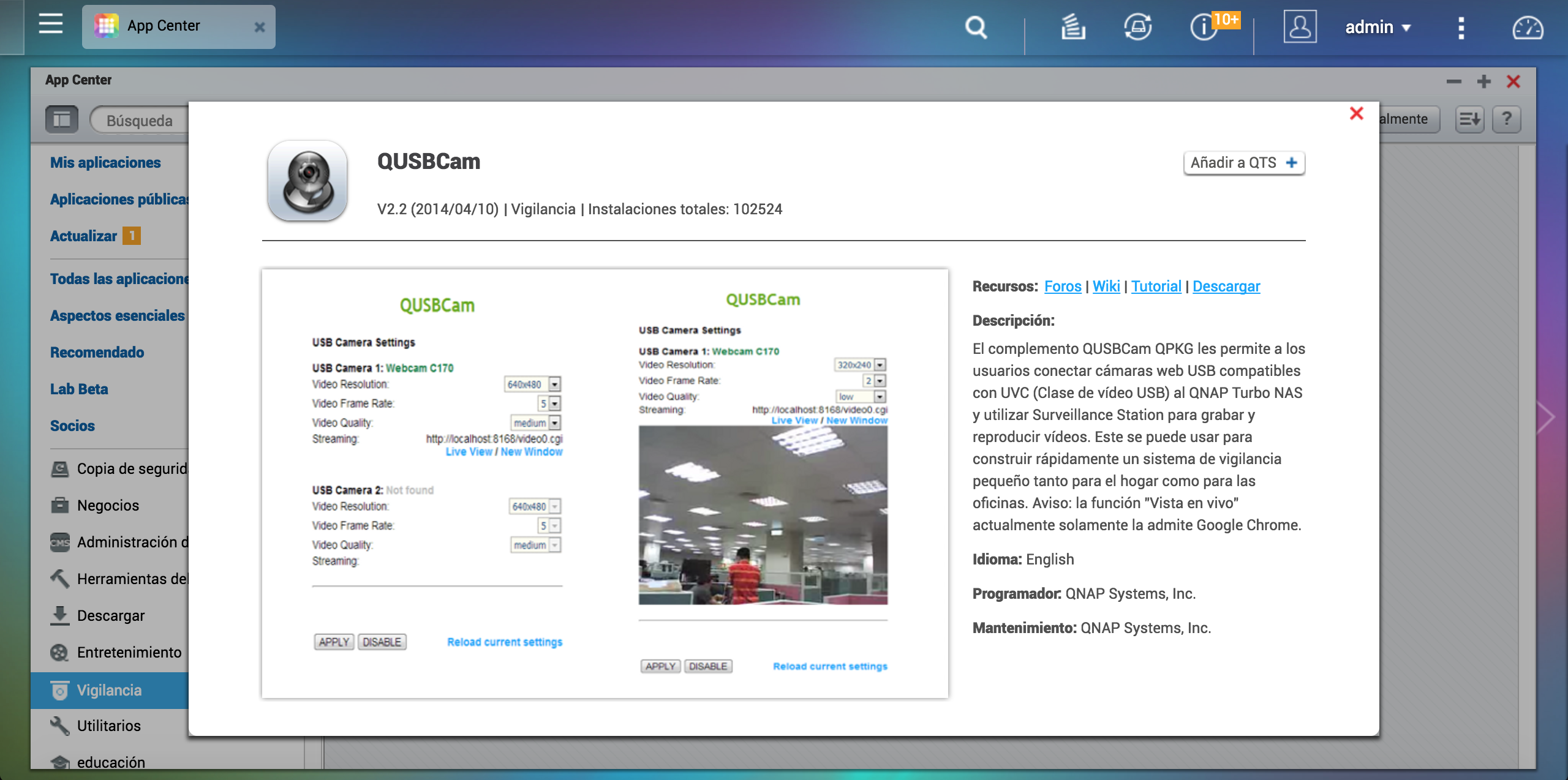Open Actualizar updates section
The height and width of the screenshot is (780, 1568).
(x=83, y=236)
